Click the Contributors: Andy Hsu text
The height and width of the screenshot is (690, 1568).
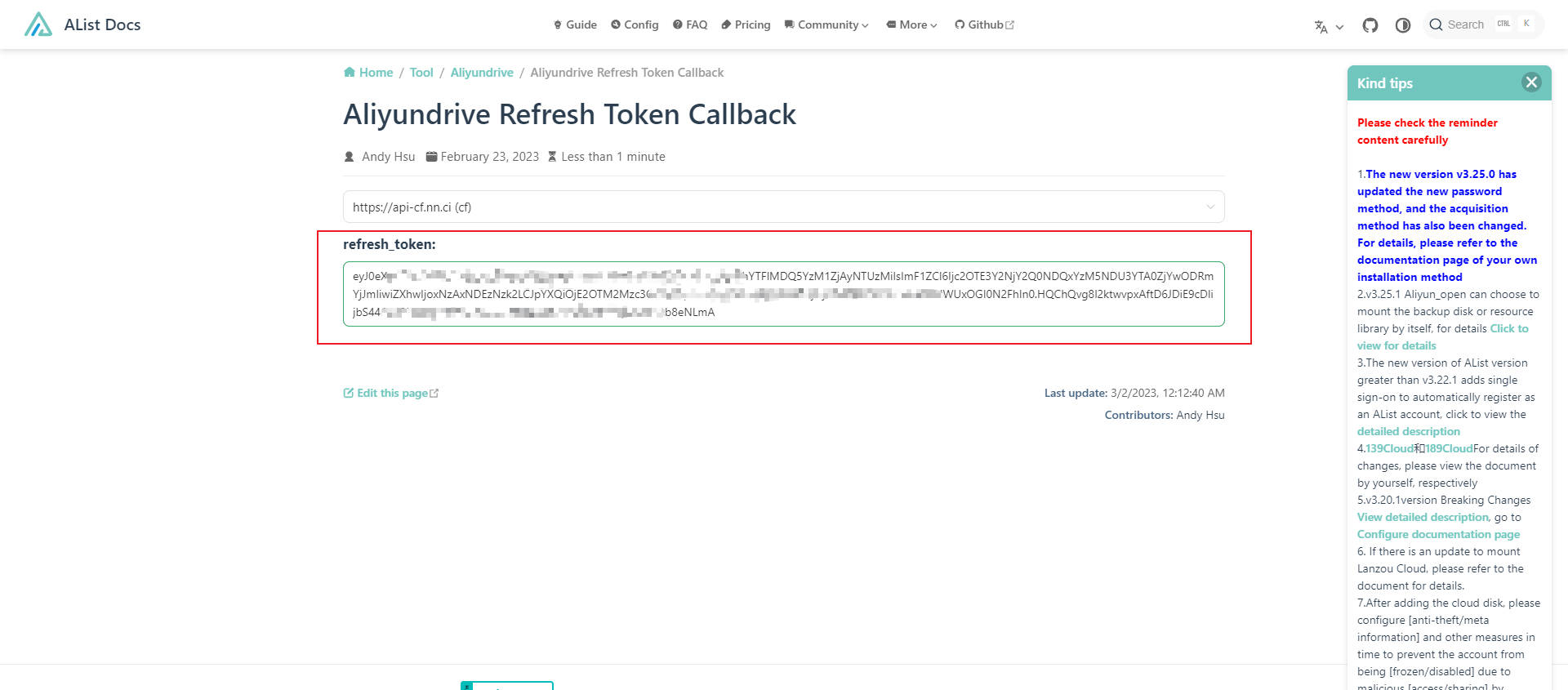tap(1165, 415)
